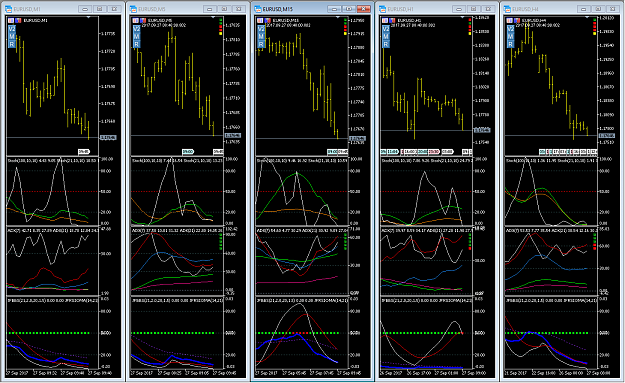Click the USD flag icon in H4 chart

(517, 20)
